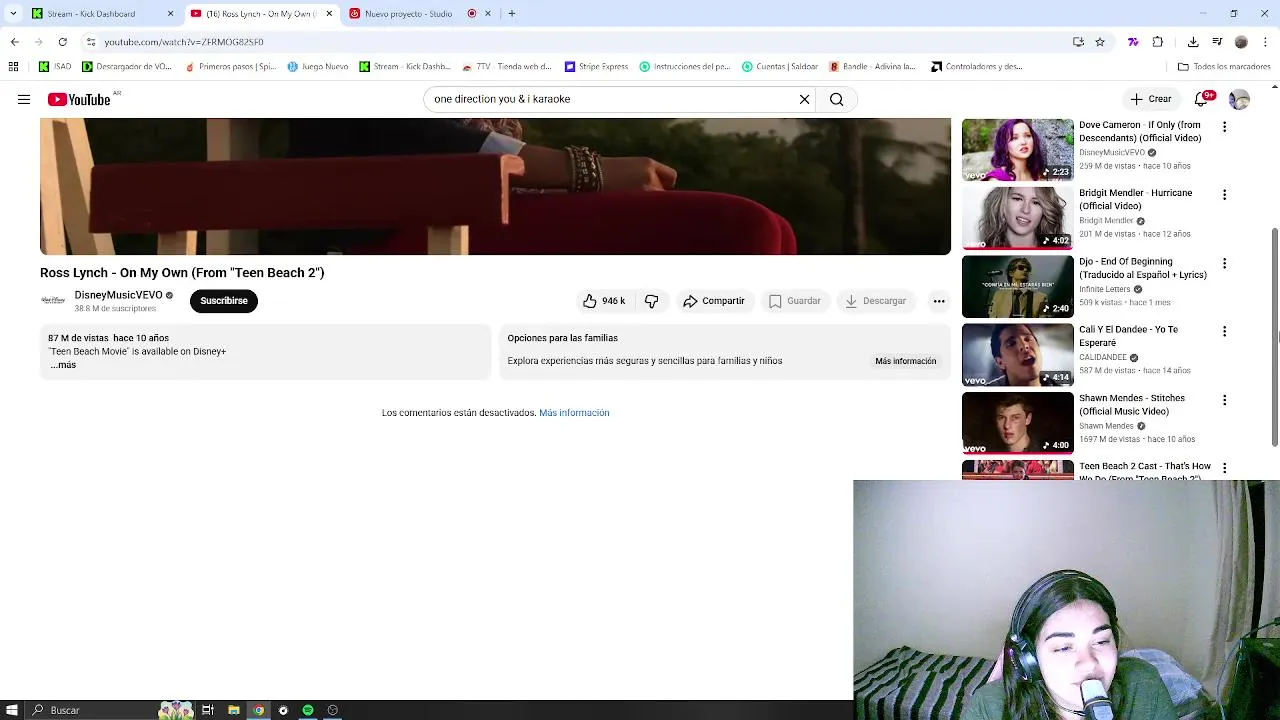Clear the YouTube search box text
The width and height of the screenshot is (1280, 720).
(x=804, y=99)
